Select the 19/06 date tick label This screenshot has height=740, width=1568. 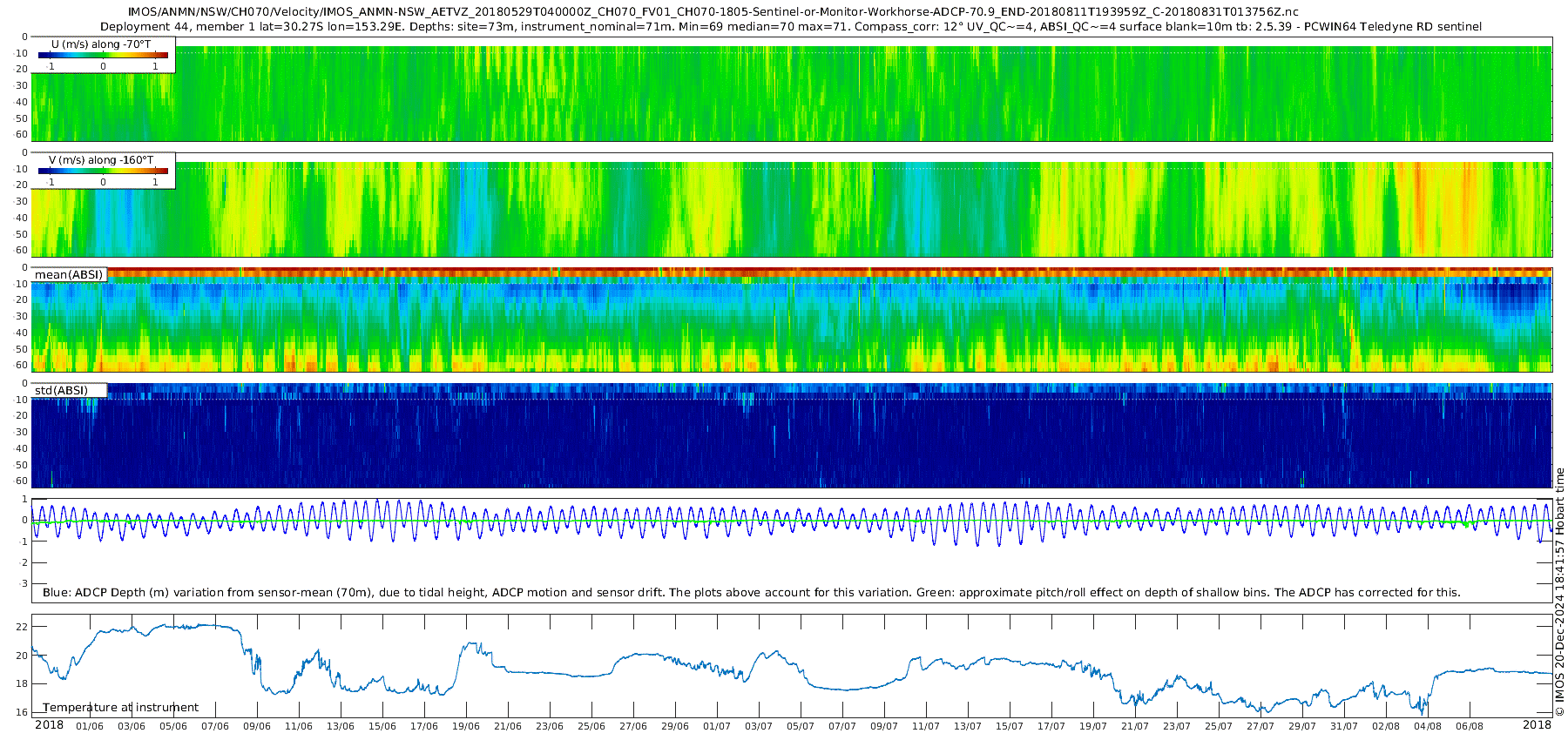pyautogui.click(x=466, y=726)
